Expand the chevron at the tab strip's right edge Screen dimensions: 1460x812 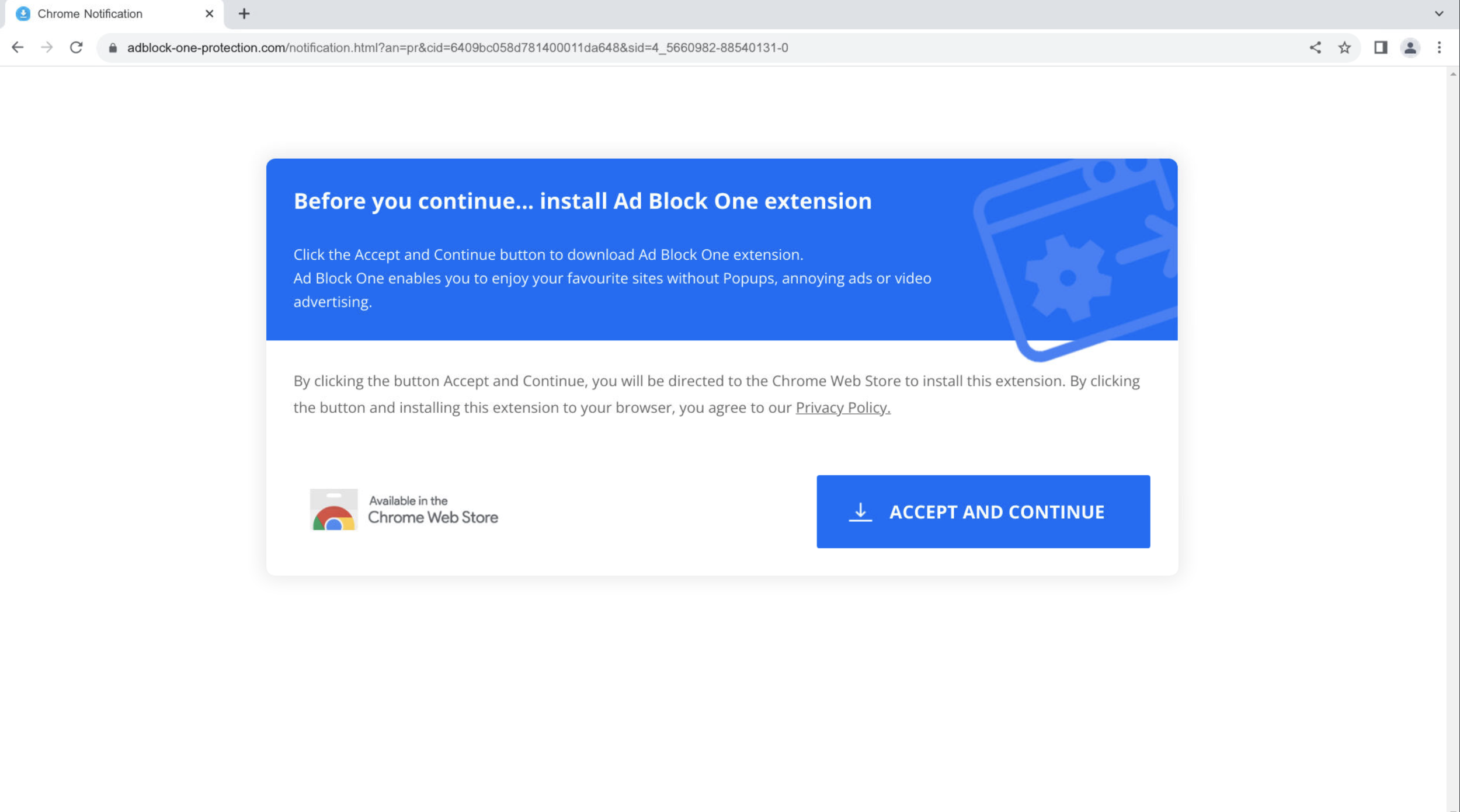[1439, 13]
